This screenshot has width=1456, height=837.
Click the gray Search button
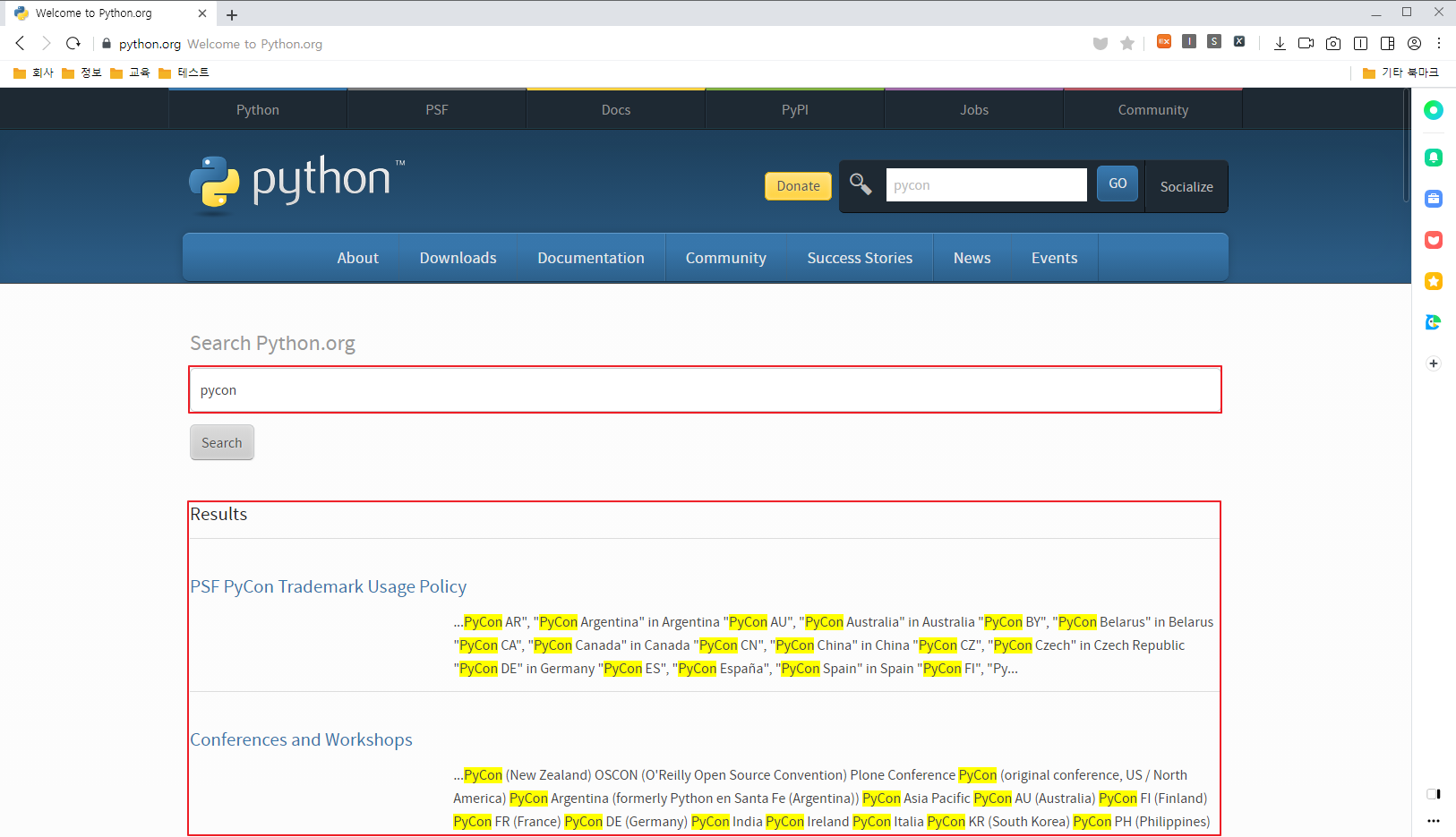(222, 442)
